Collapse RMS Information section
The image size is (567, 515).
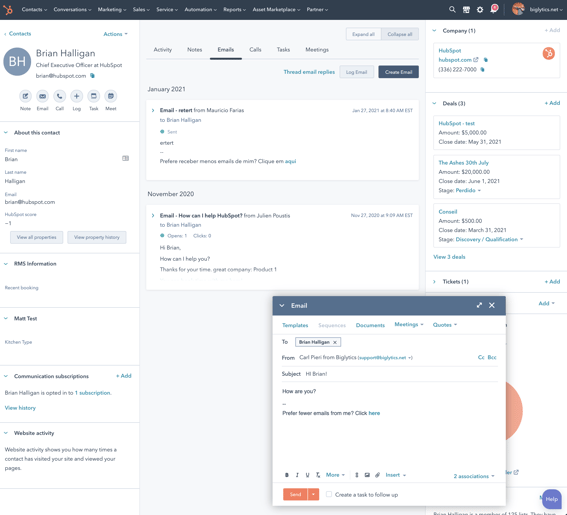pyautogui.click(x=6, y=264)
